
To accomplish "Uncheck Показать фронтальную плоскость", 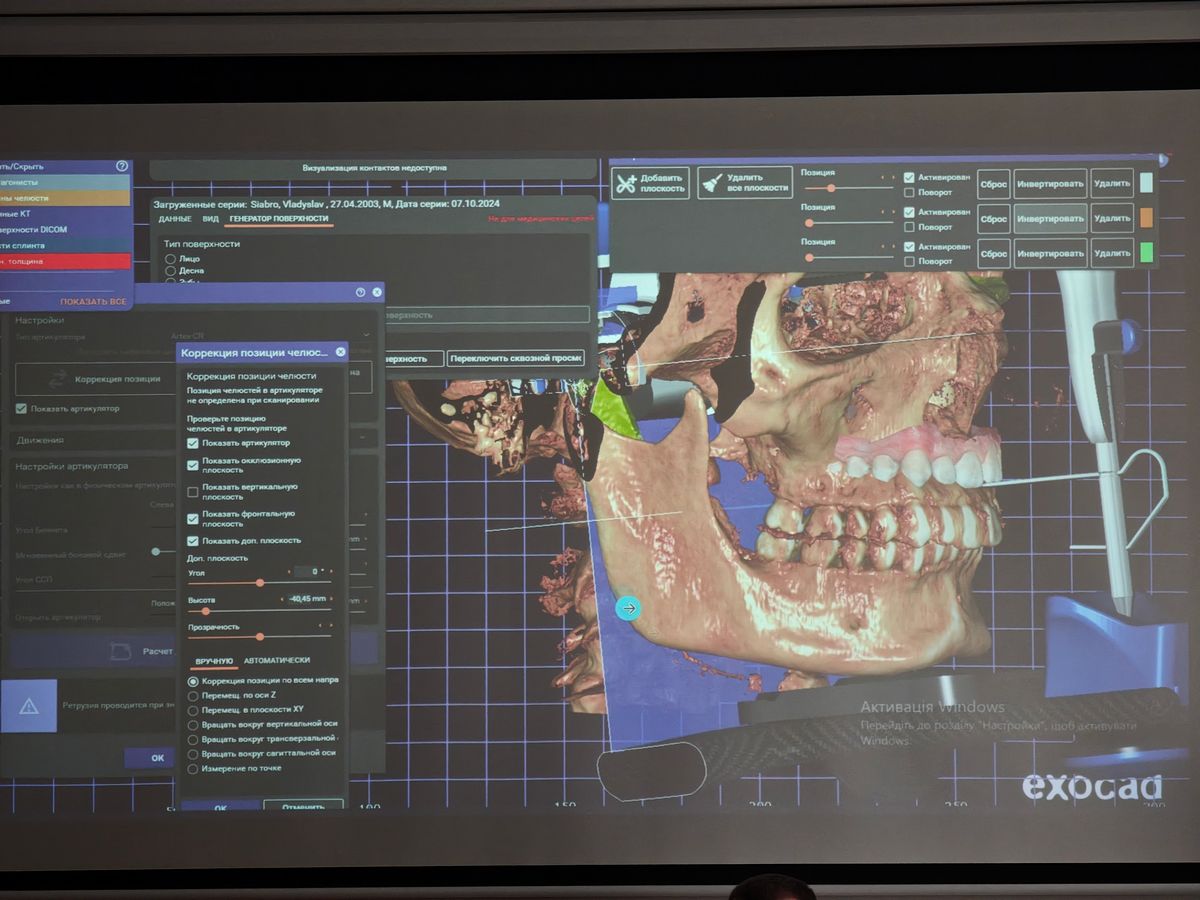I will pos(193,518).
